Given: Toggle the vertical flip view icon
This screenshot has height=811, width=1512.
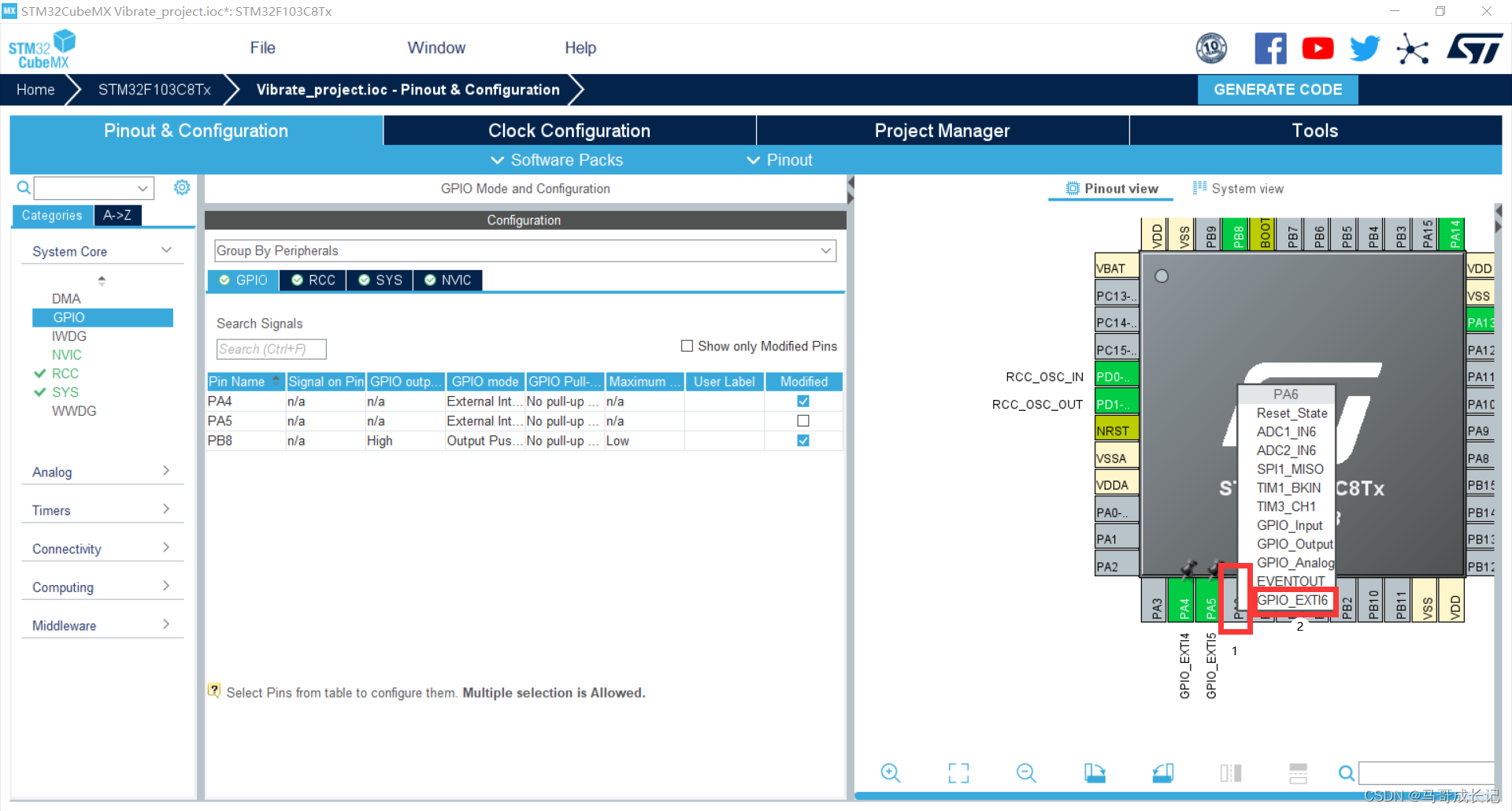Looking at the screenshot, I should [x=1299, y=773].
